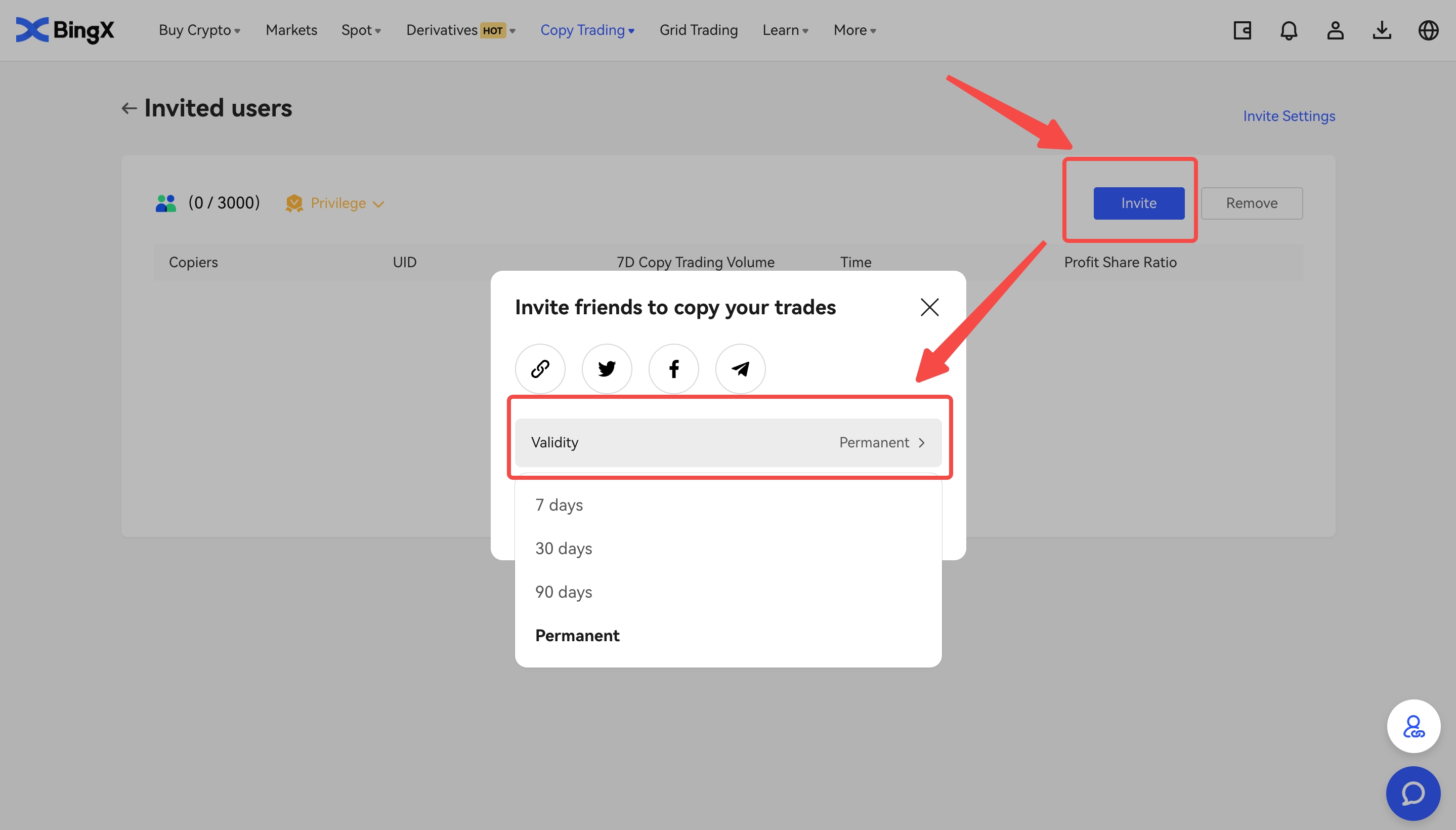Open the language globe icon
This screenshot has height=830, width=1456.
tap(1428, 30)
